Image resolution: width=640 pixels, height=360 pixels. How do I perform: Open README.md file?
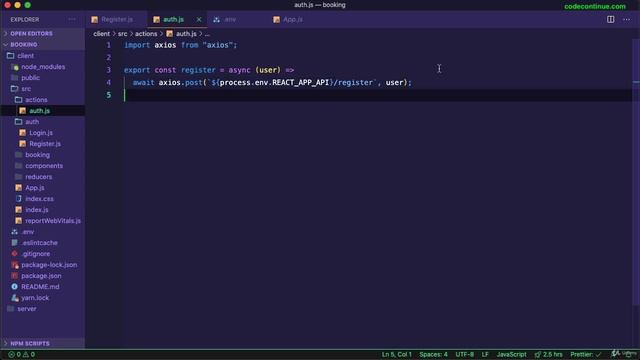click(42, 287)
